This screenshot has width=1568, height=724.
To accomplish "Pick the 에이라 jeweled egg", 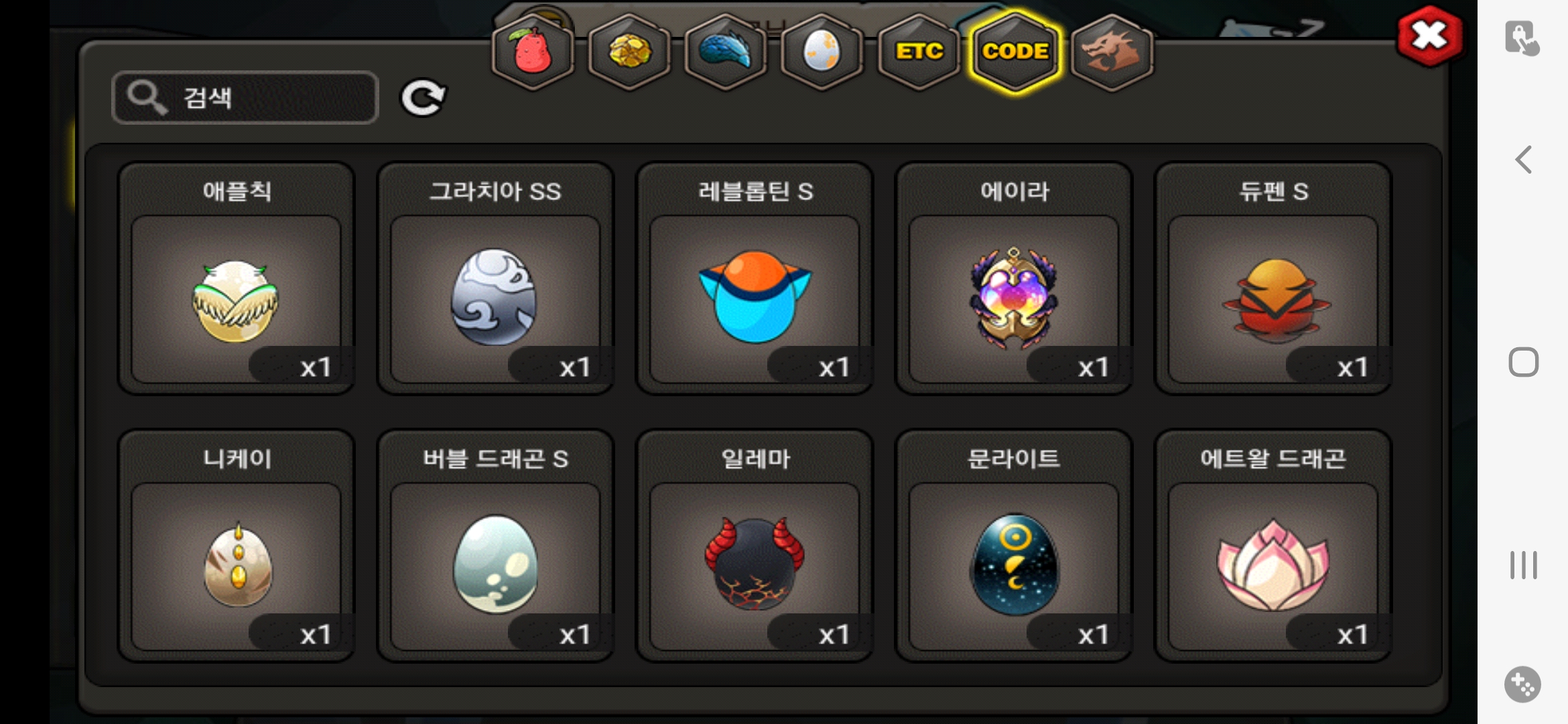I will (x=1014, y=278).
